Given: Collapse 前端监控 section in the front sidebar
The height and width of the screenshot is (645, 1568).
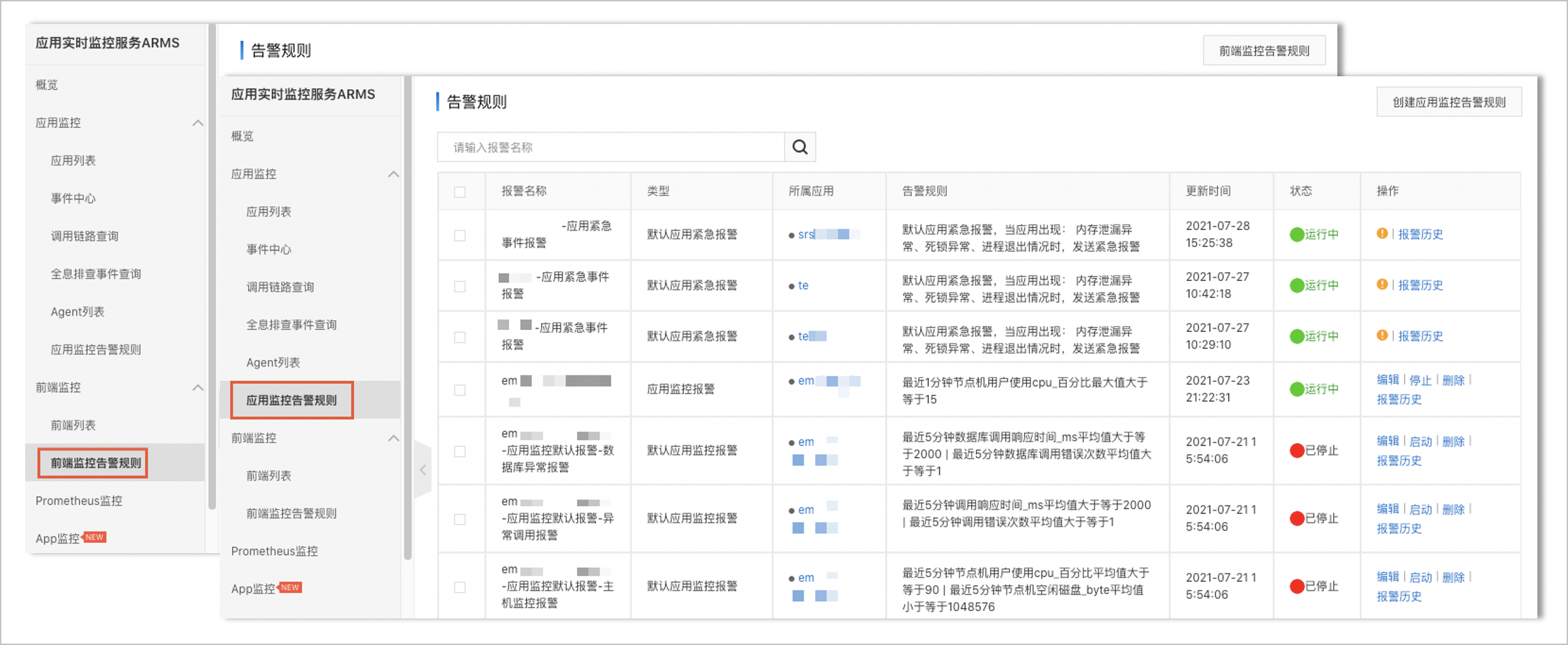Looking at the screenshot, I should 393,438.
